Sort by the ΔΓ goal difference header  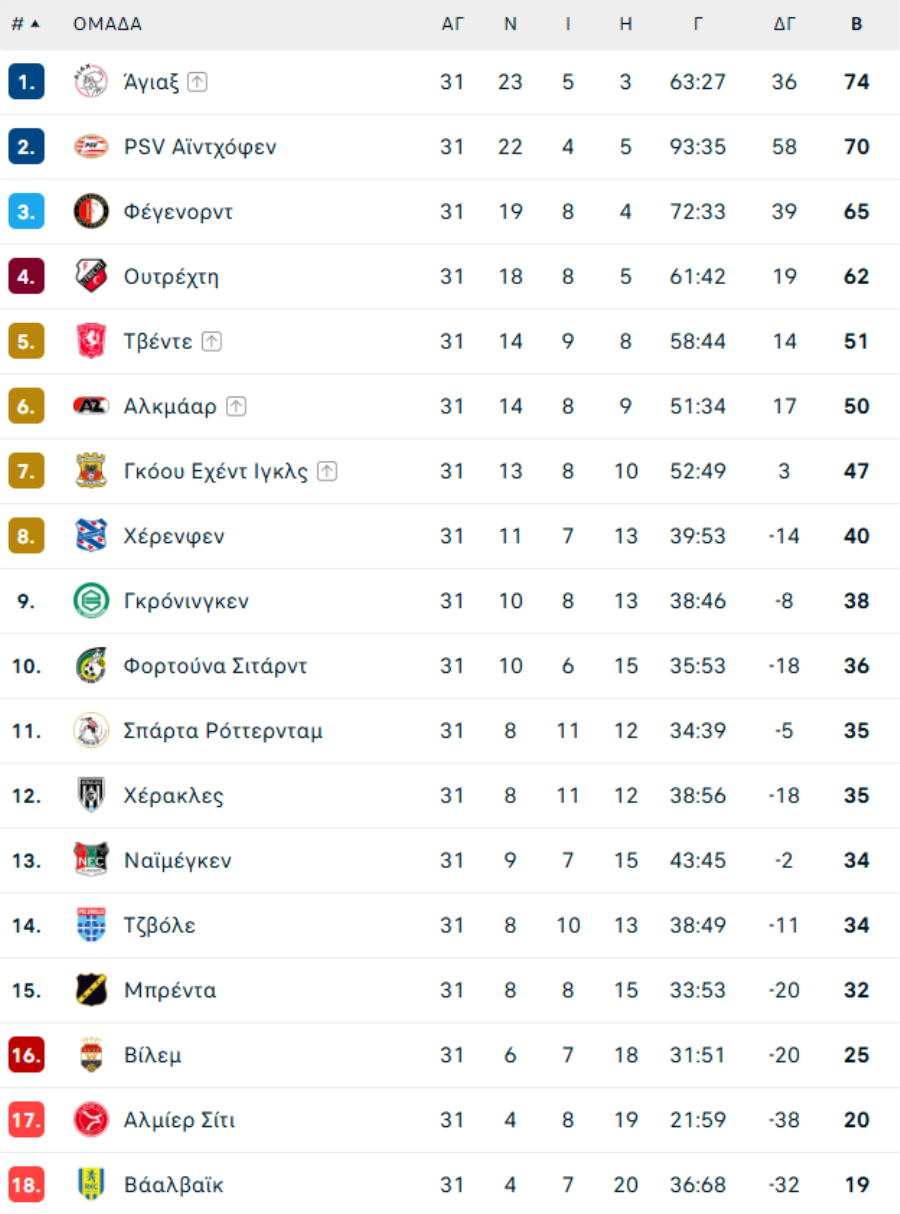pos(785,24)
